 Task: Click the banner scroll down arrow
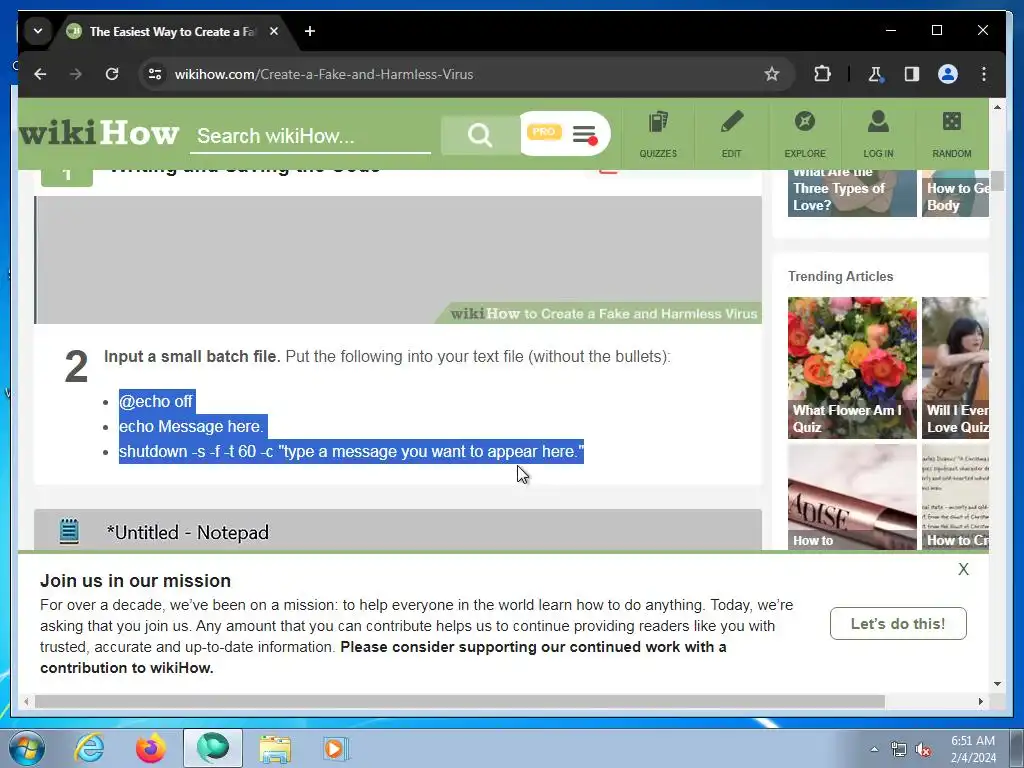997,684
